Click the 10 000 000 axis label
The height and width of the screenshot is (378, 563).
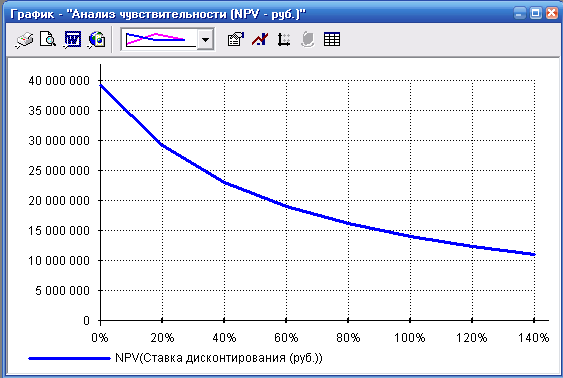[59, 260]
